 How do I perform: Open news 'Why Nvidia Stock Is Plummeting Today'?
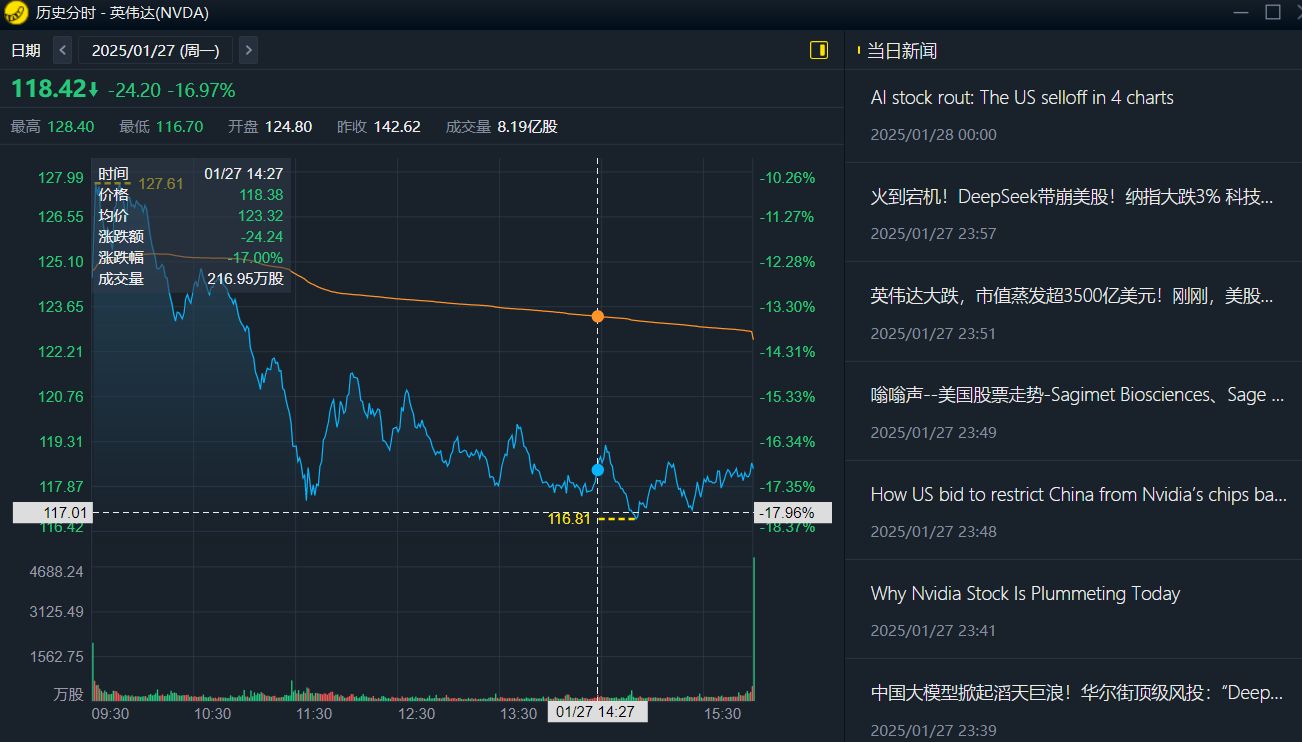1025,593
